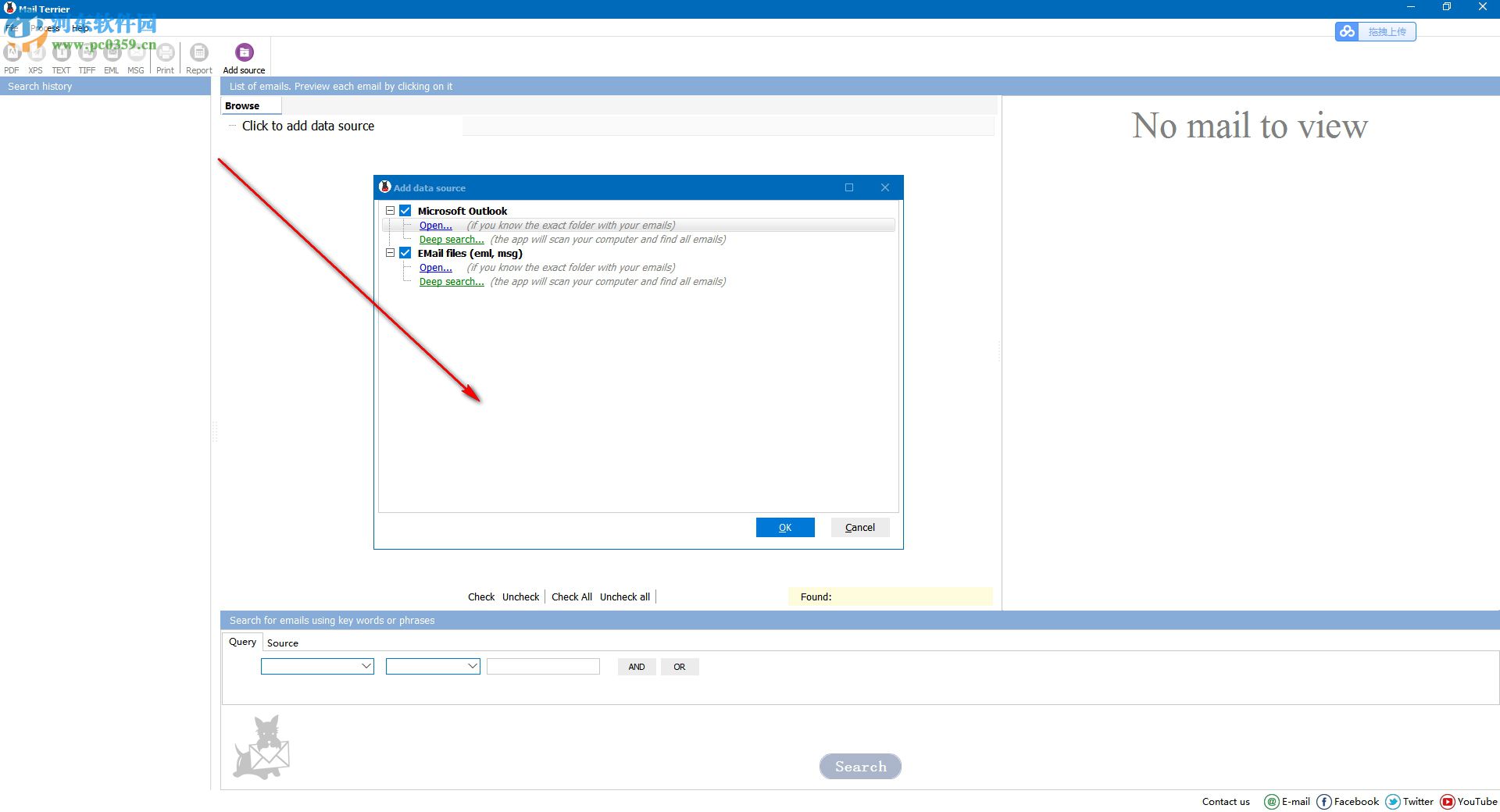Click the blue cloud upload button at top right
Image resolution: width=1500 pixels, height=812 pixels.
[x=1375, y=31]
